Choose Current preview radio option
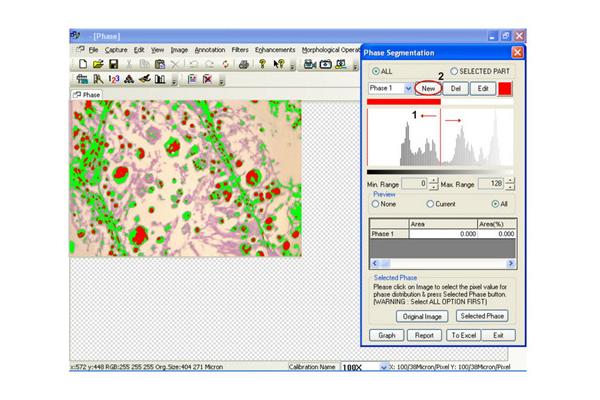This screenshot has height=400, width=600. click(430, 204)
